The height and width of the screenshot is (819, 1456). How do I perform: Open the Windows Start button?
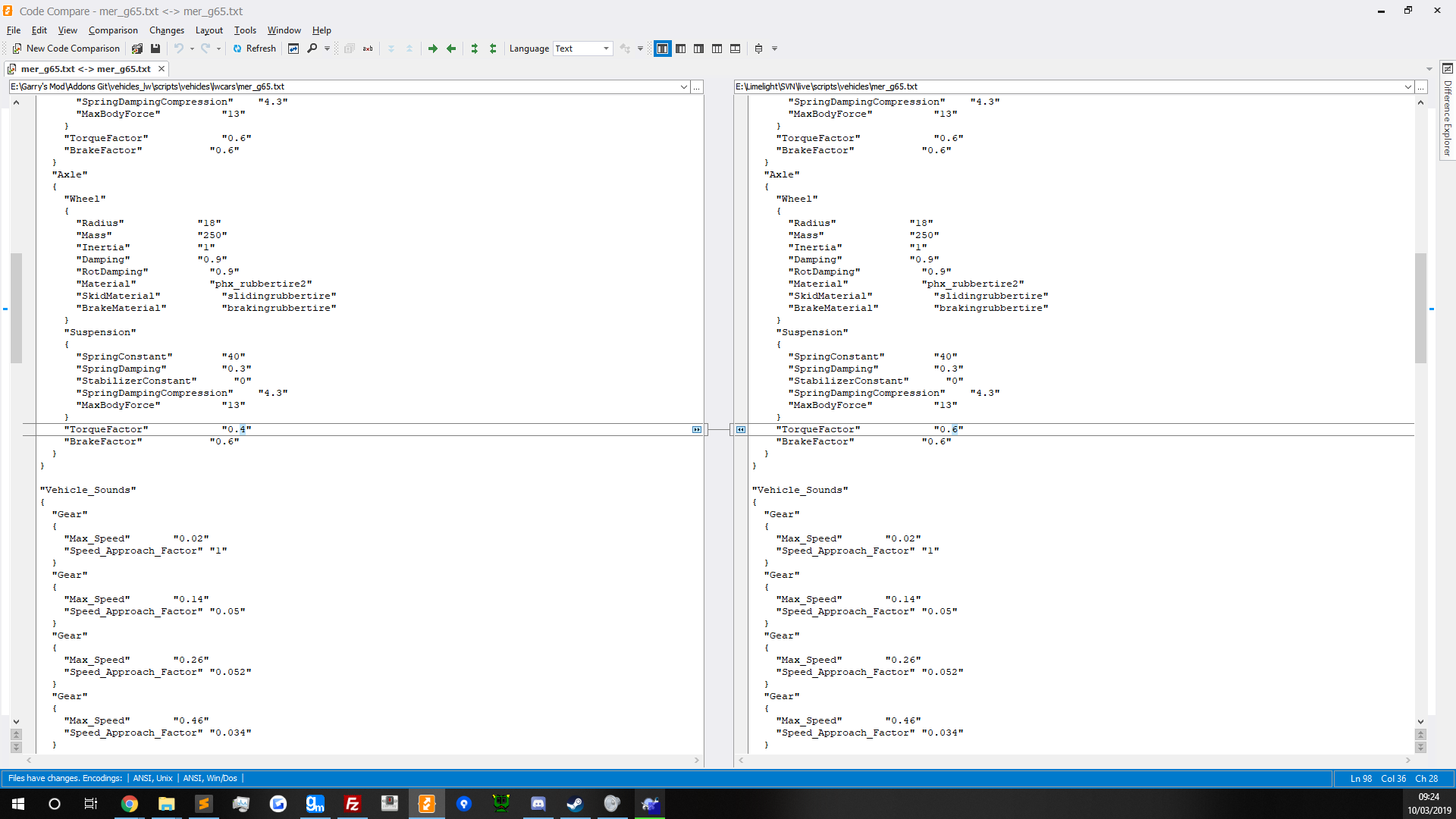tap(18, 804)
